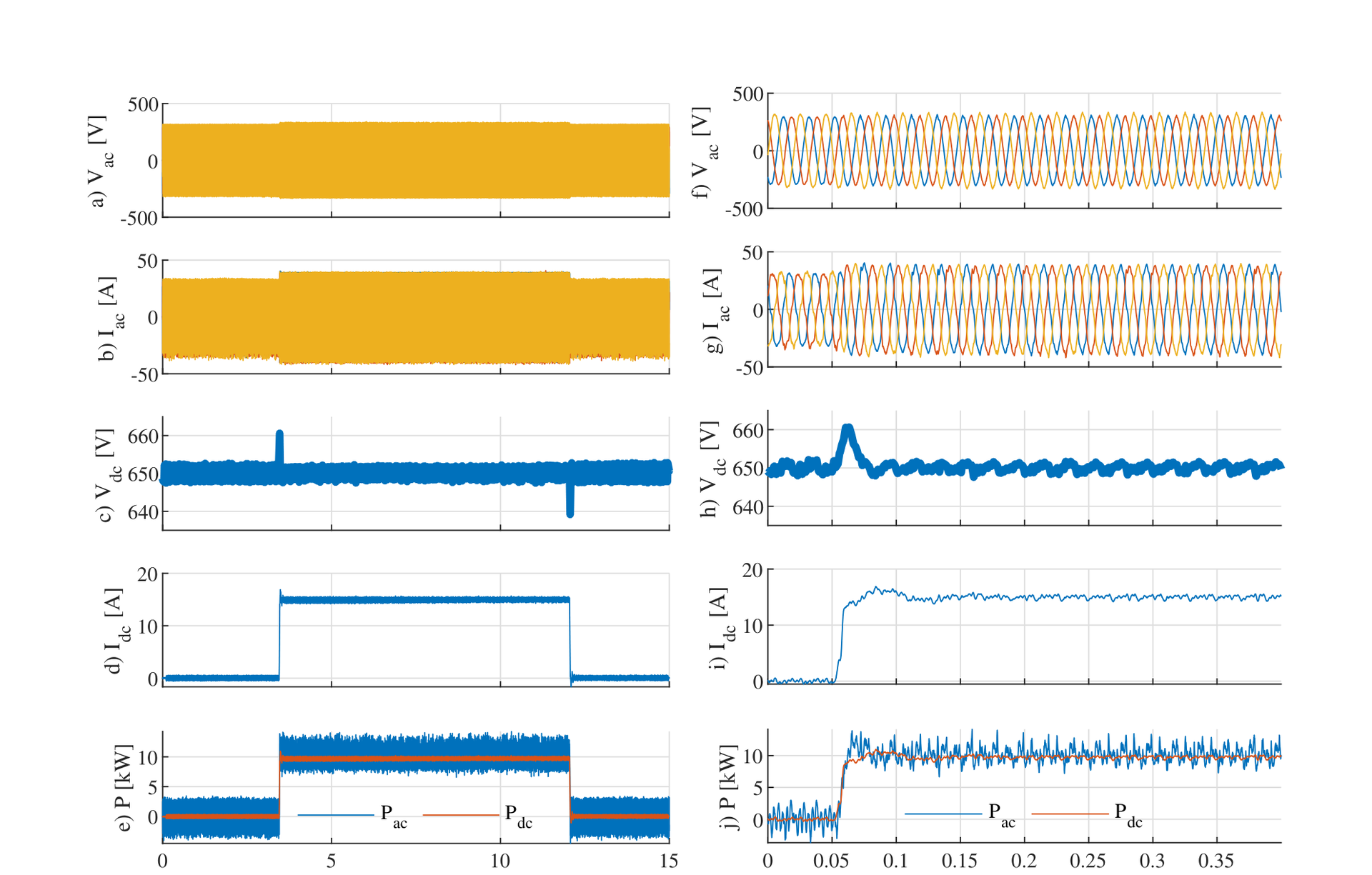Click the V_dc peak in plot h
Screen dimensions: 1372x875
848,429
